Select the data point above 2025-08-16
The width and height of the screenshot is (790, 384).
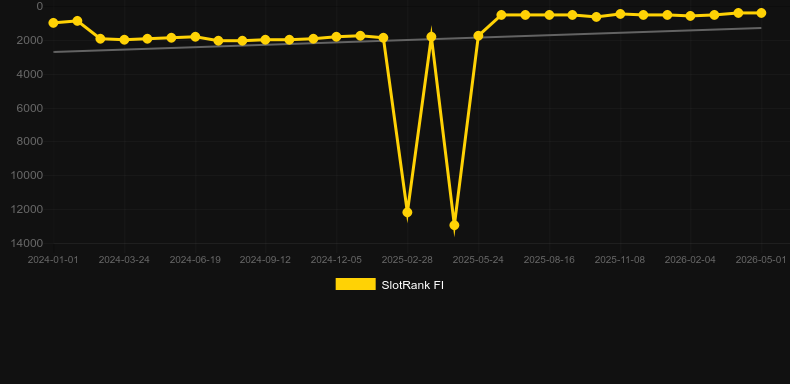(x=549, y=15)
